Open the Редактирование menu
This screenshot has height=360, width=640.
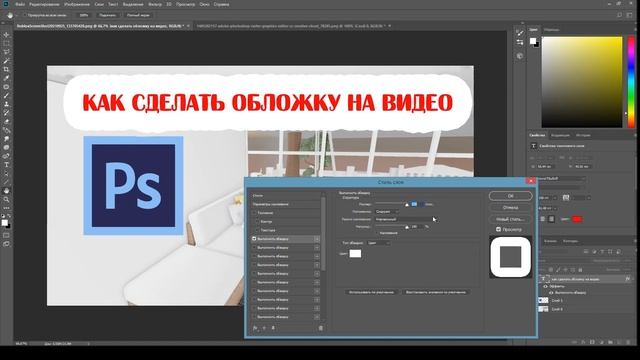[x=44, y=4]
